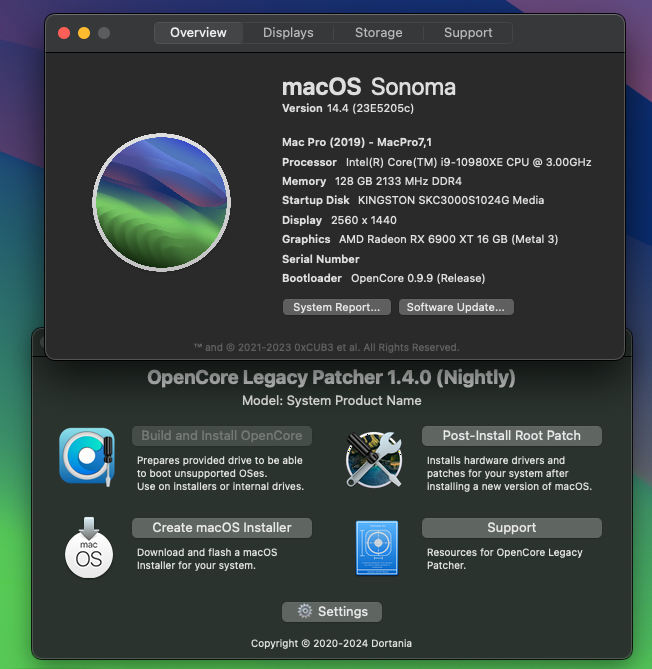
Task: Switch to the Overview tab
Action: tap(198, 33)
